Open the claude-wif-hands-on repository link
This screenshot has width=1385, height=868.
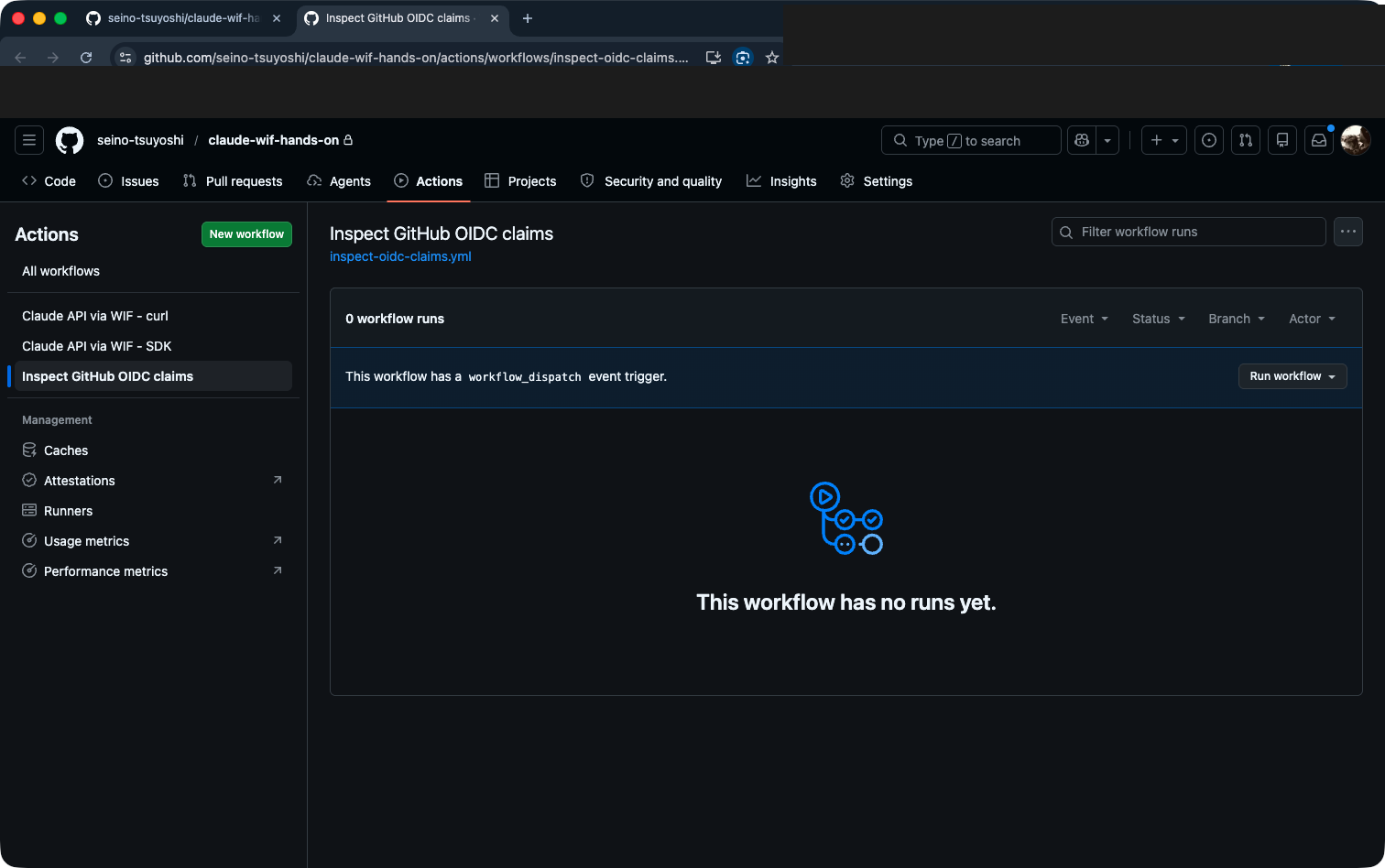point(273,140)
